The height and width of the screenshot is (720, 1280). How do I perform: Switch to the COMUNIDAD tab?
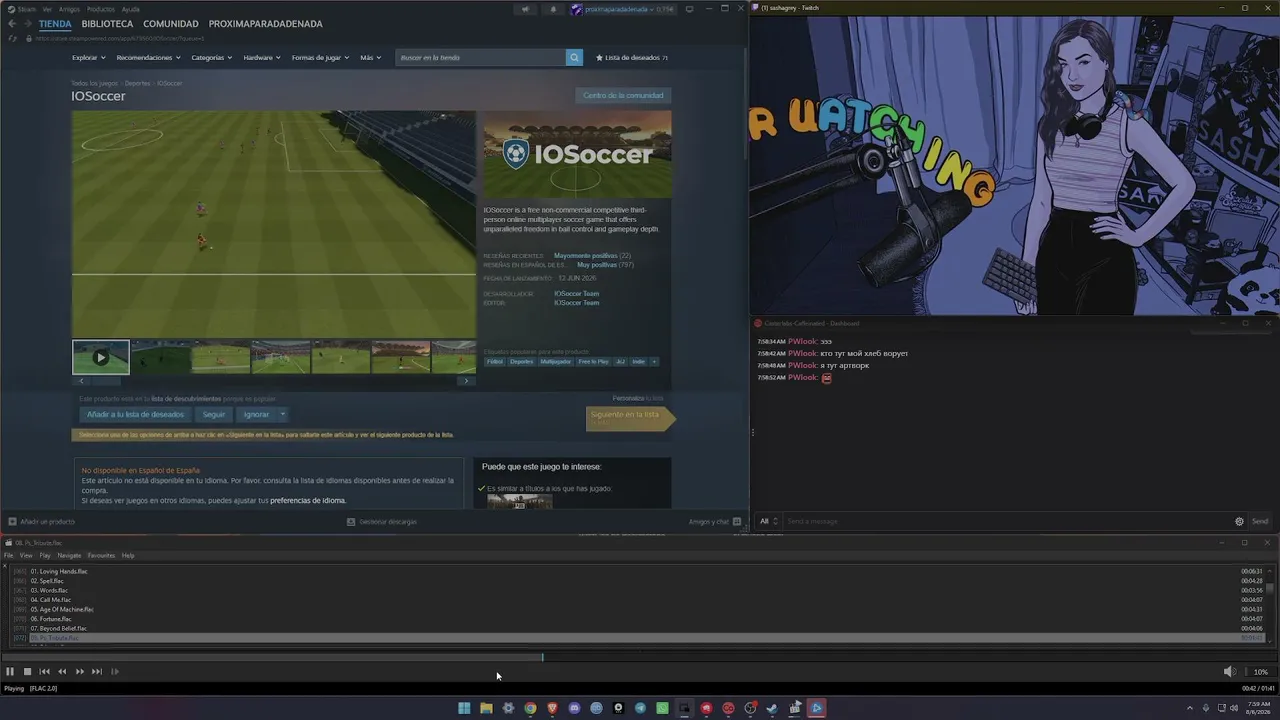point(171,24)
